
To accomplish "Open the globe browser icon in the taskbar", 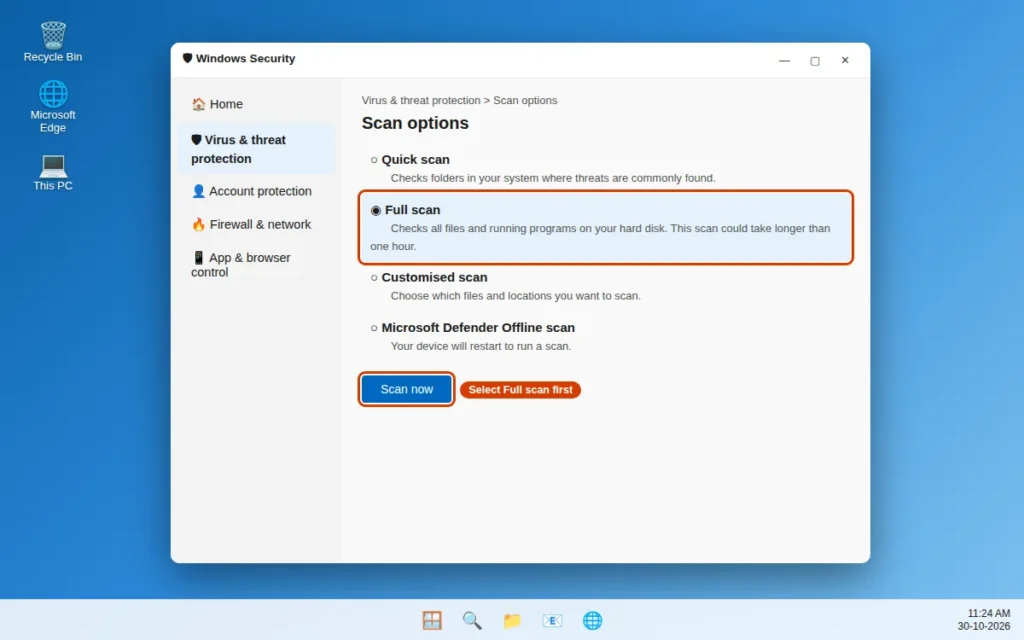I will [x=592, y=620].
